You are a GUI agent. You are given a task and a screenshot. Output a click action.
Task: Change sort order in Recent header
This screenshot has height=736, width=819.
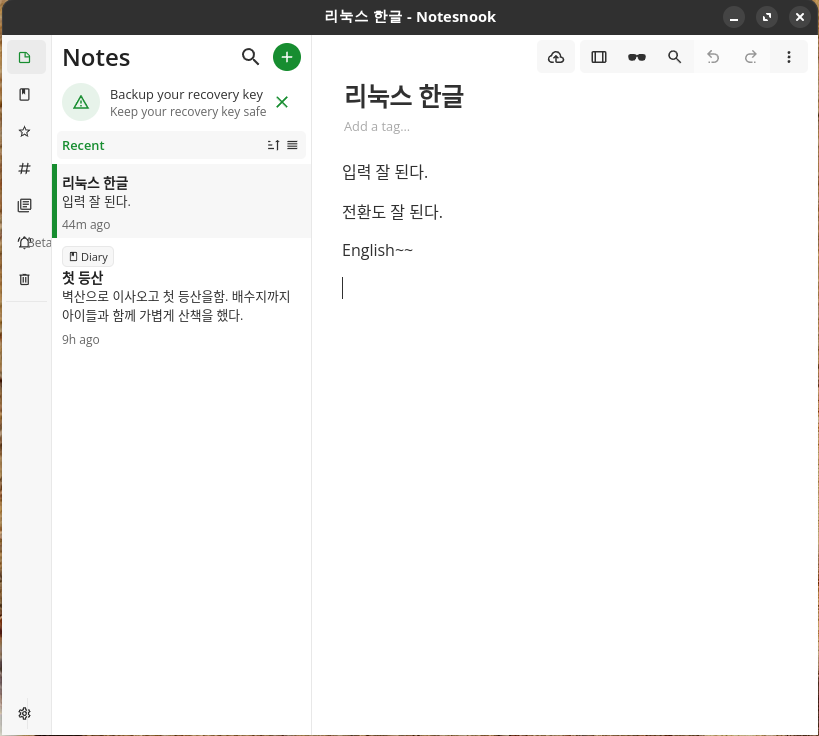coord(274,145)
